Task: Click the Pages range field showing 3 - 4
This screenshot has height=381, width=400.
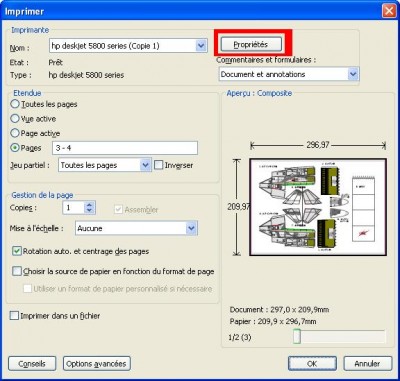Action: tap(125, 148)
